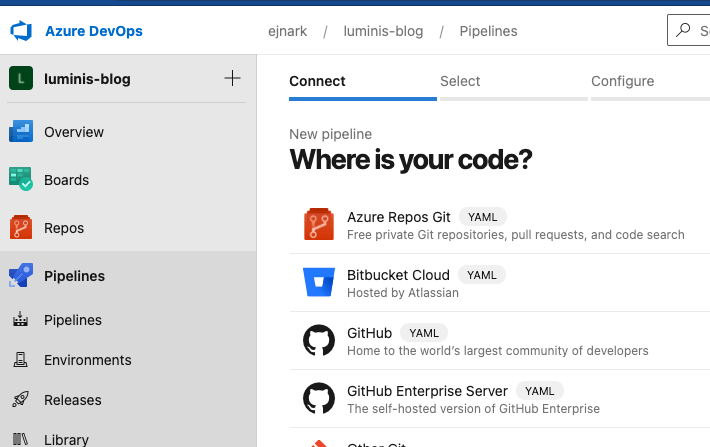710x447 pixels.
Task: Select the bold Pipelines section header
Action: click(74, 276)
